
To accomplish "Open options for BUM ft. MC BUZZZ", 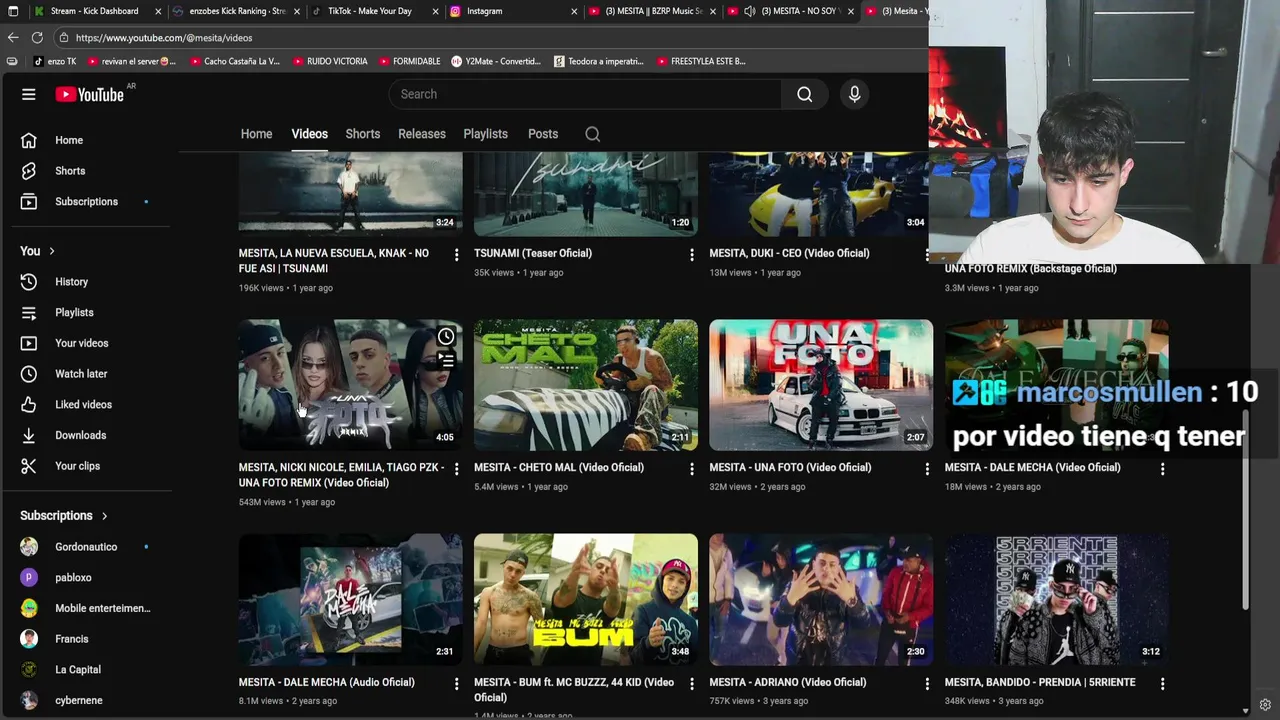I will click(x=691, y=684).
